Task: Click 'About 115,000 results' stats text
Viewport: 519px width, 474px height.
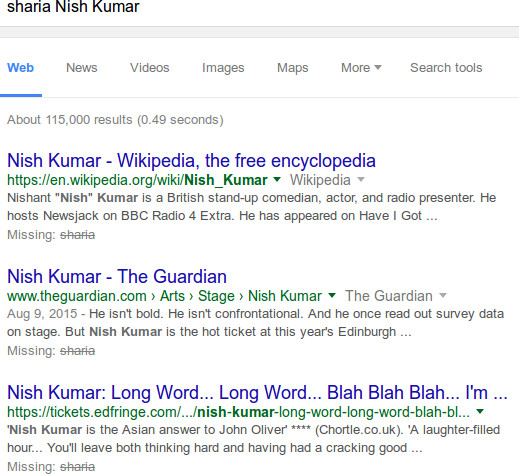Action: pyautogui.click(x=115, y=120)
